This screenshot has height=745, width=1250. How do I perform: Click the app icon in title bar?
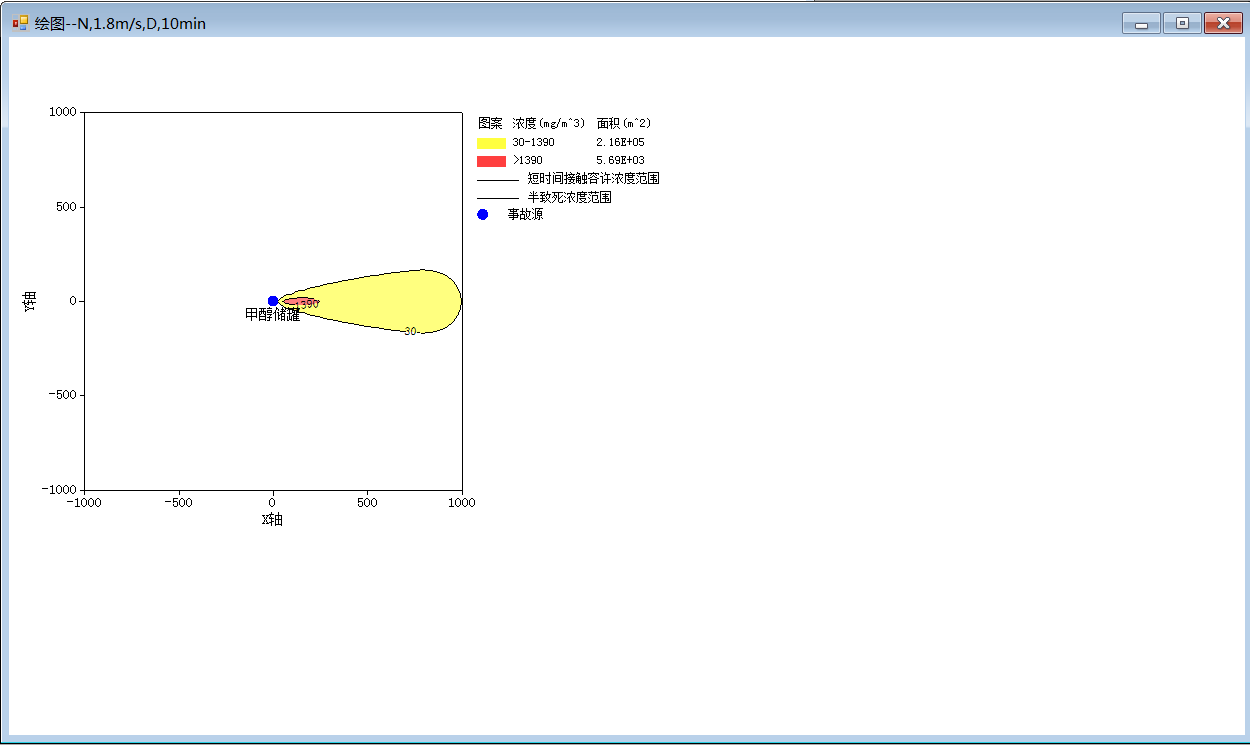(20, 22)
